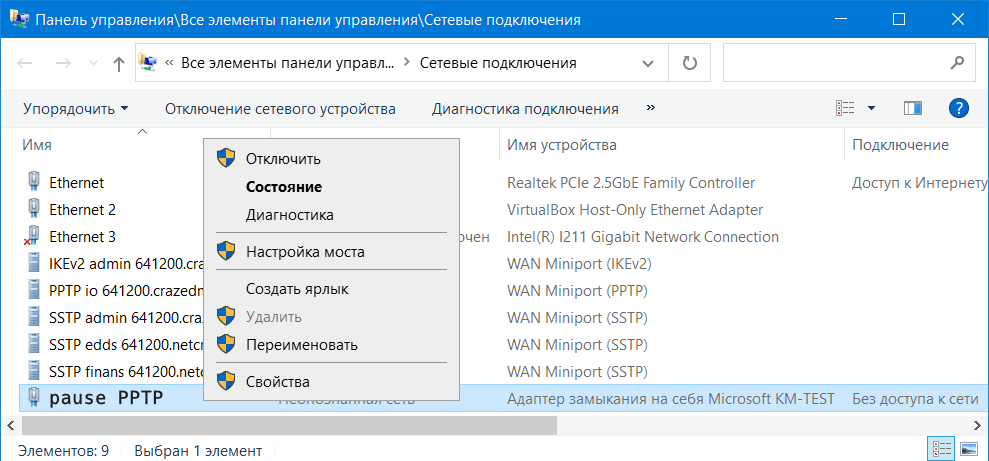Click the Ethernet adapter icon
Image resolution: width=989 pixels, height=461 pixels.
pos(33,183)
